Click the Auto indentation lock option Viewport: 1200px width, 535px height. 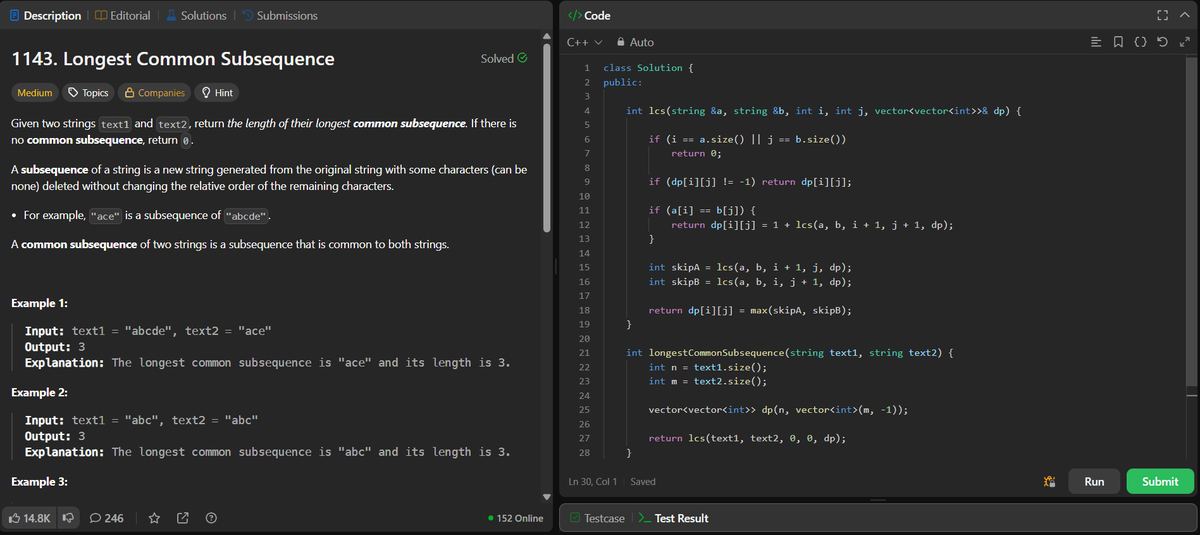tap(635, 42)
